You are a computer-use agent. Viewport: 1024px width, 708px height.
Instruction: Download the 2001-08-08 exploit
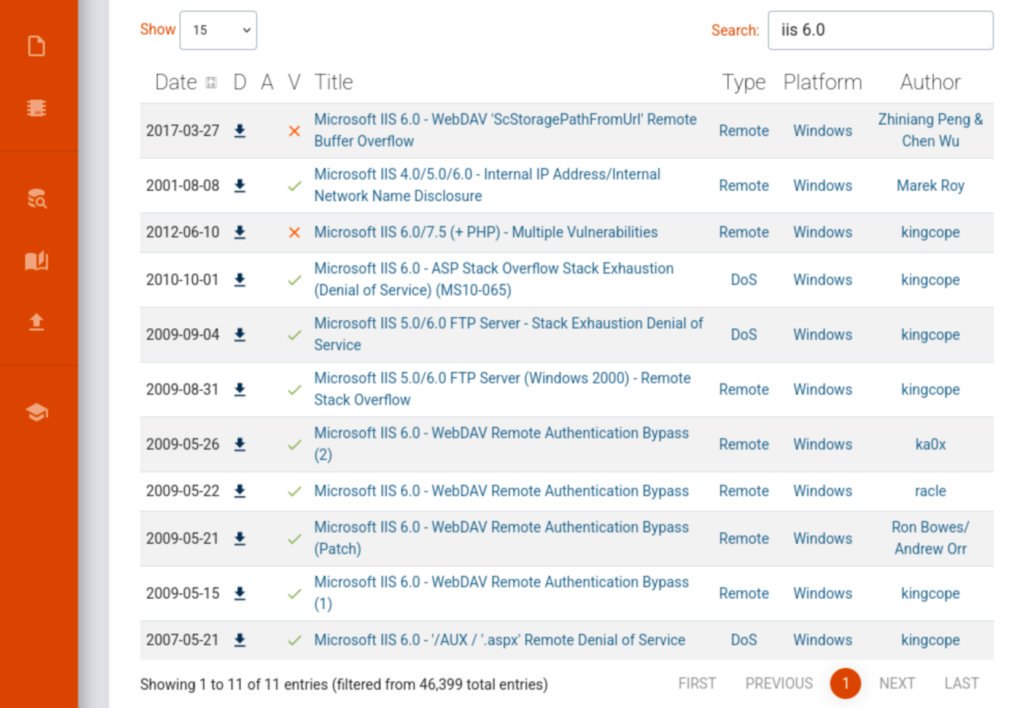pos(240,185)
